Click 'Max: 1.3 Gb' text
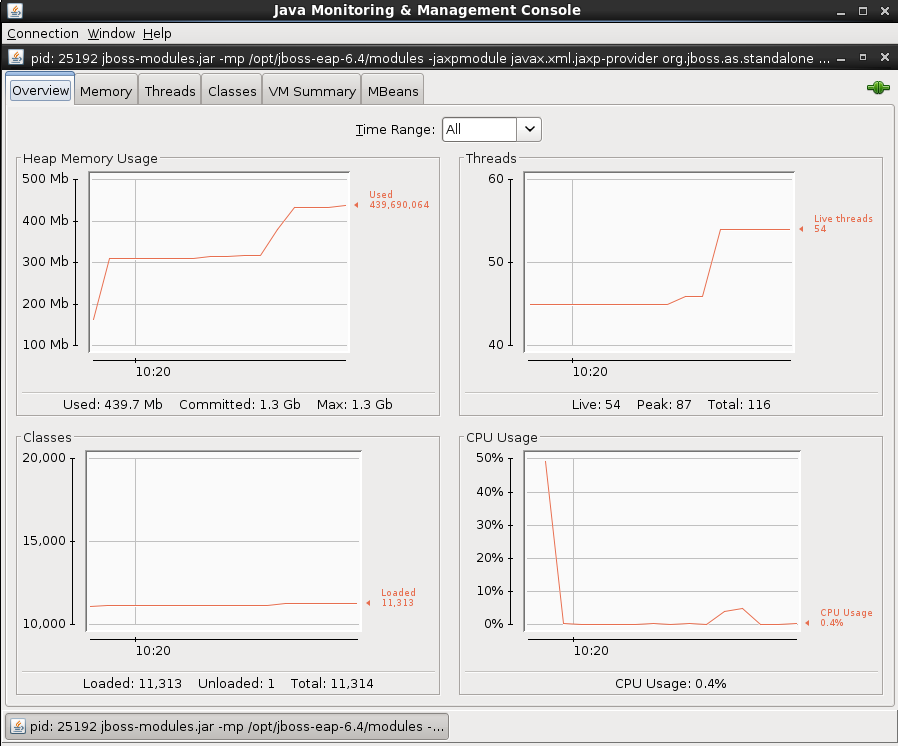The width and height of the screenshot is (898, 746). pyautogui.click(x=355, y=404)
